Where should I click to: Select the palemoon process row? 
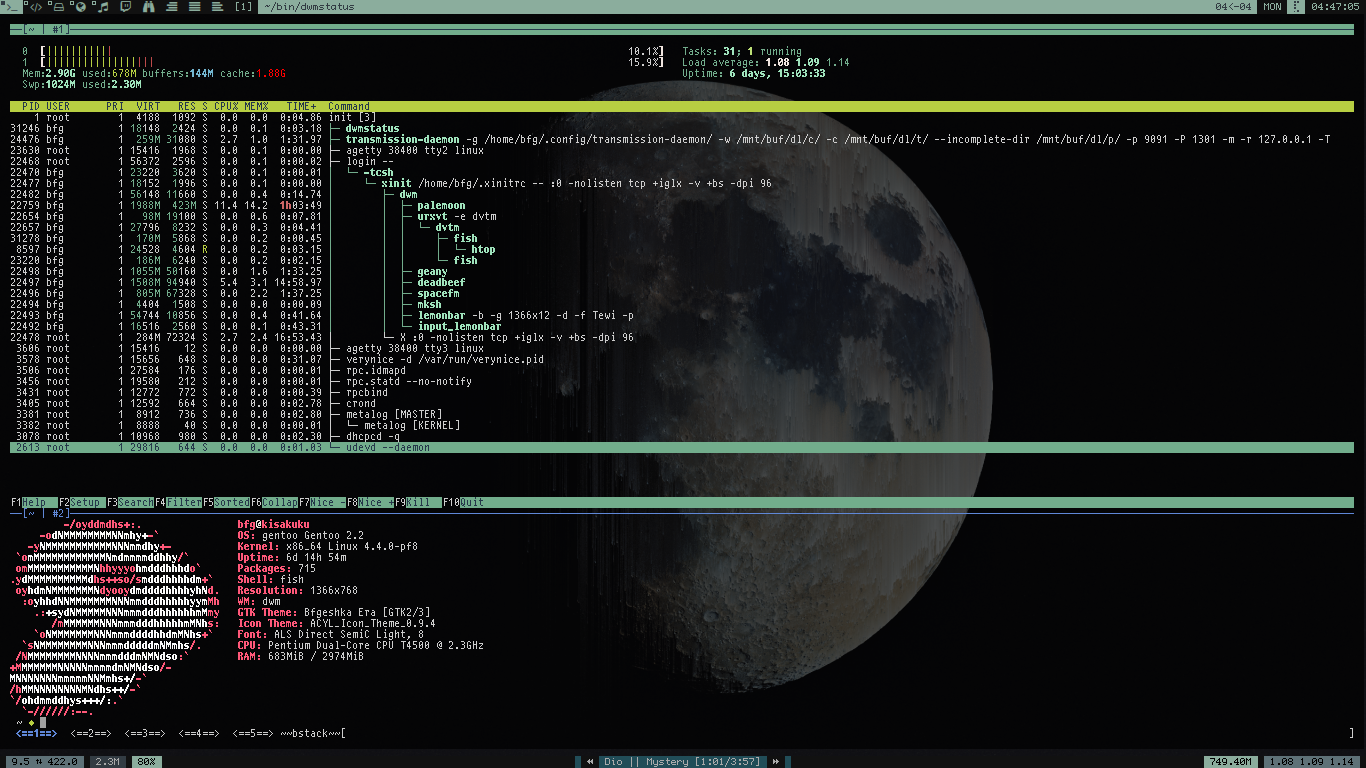(440, 206)
